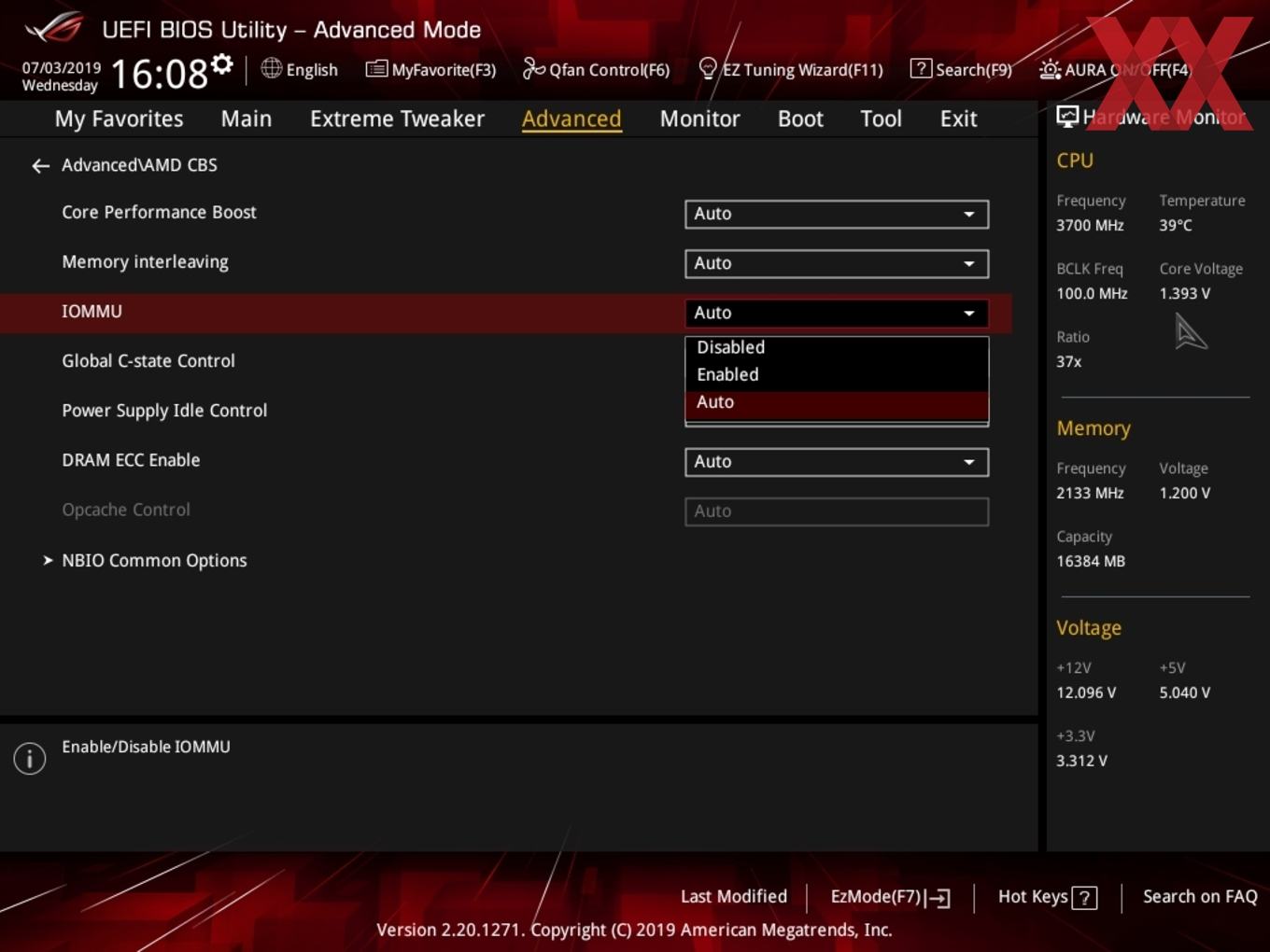Screen dimensions: 1270x952
Task: Click the ROG logo icon
Action: (x=54, y=27)
